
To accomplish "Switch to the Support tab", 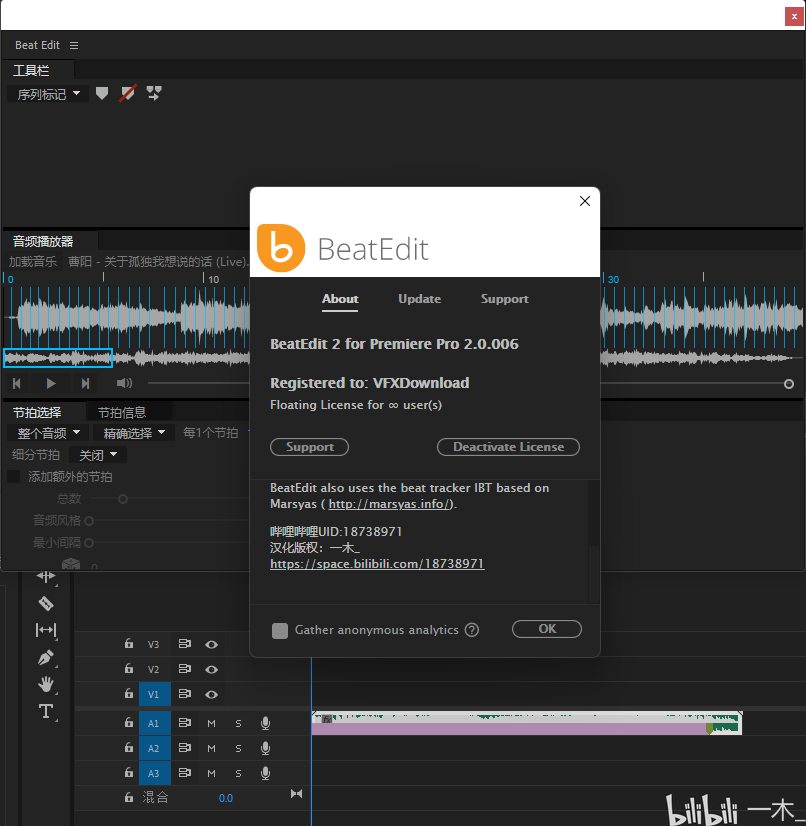I will (x=504, y=299).
